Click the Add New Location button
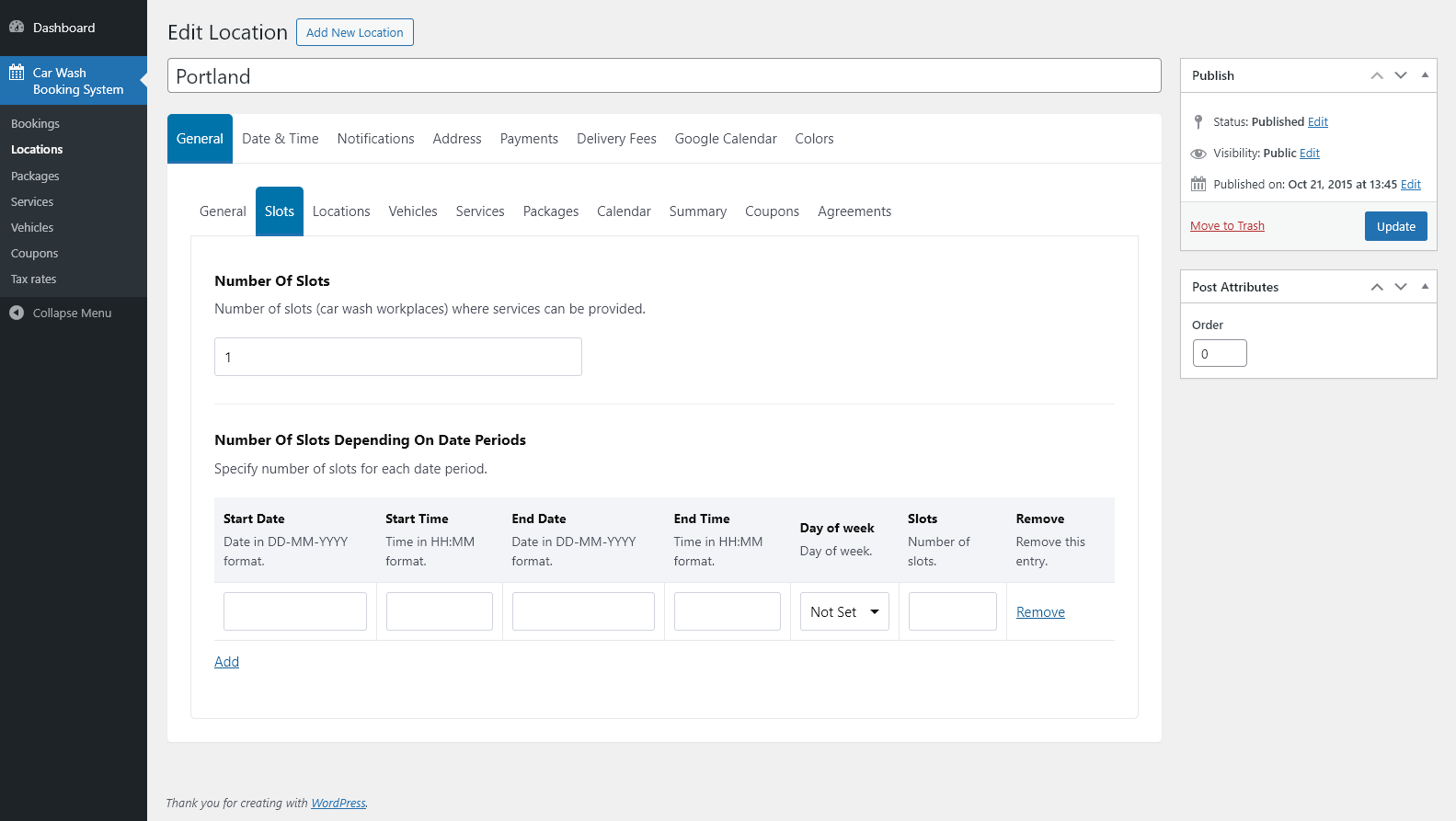 click(355, 32)
